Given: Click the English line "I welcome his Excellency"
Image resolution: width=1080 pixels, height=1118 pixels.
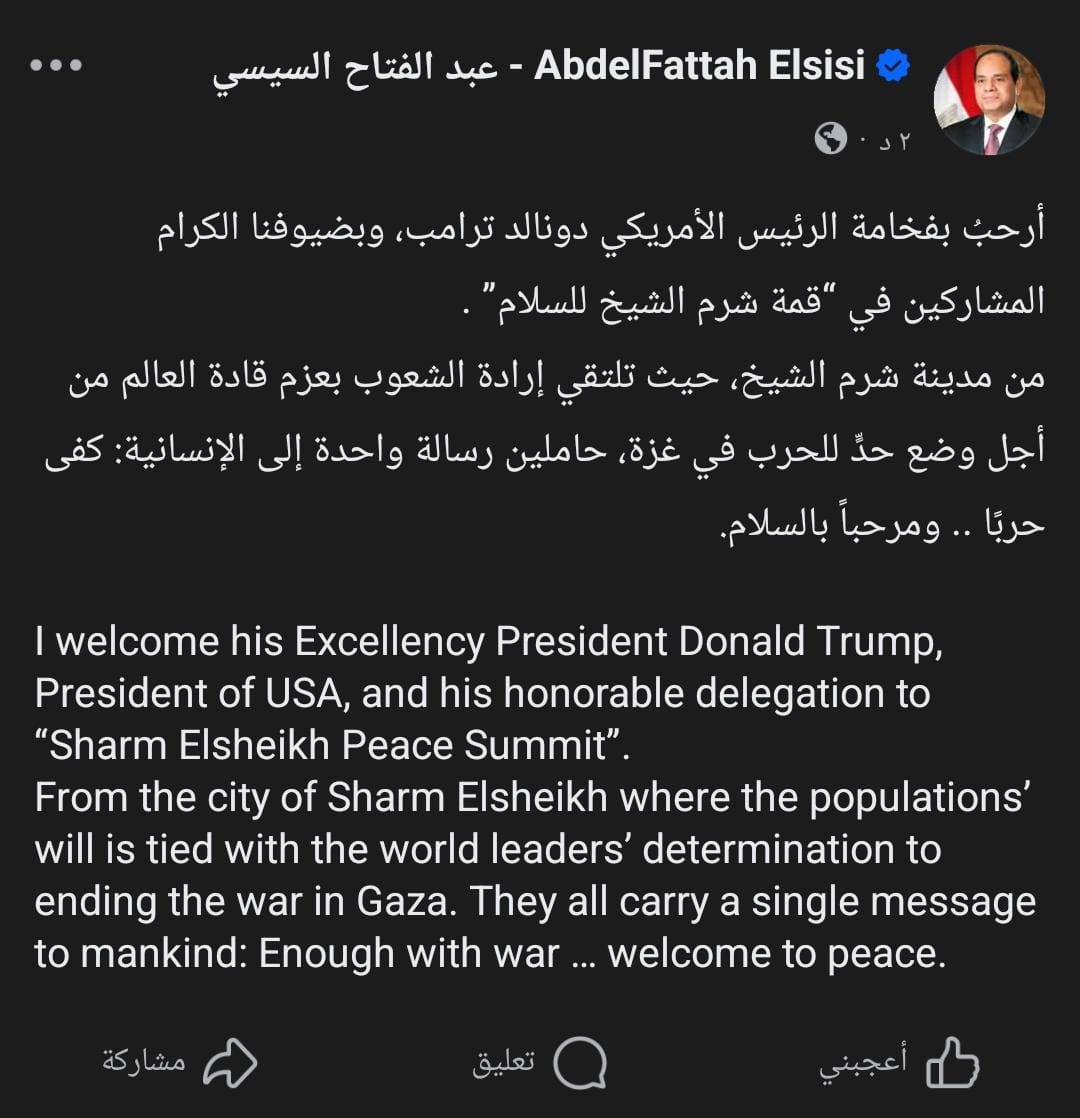Looking at the screenshot, I should tap(488, 641).
